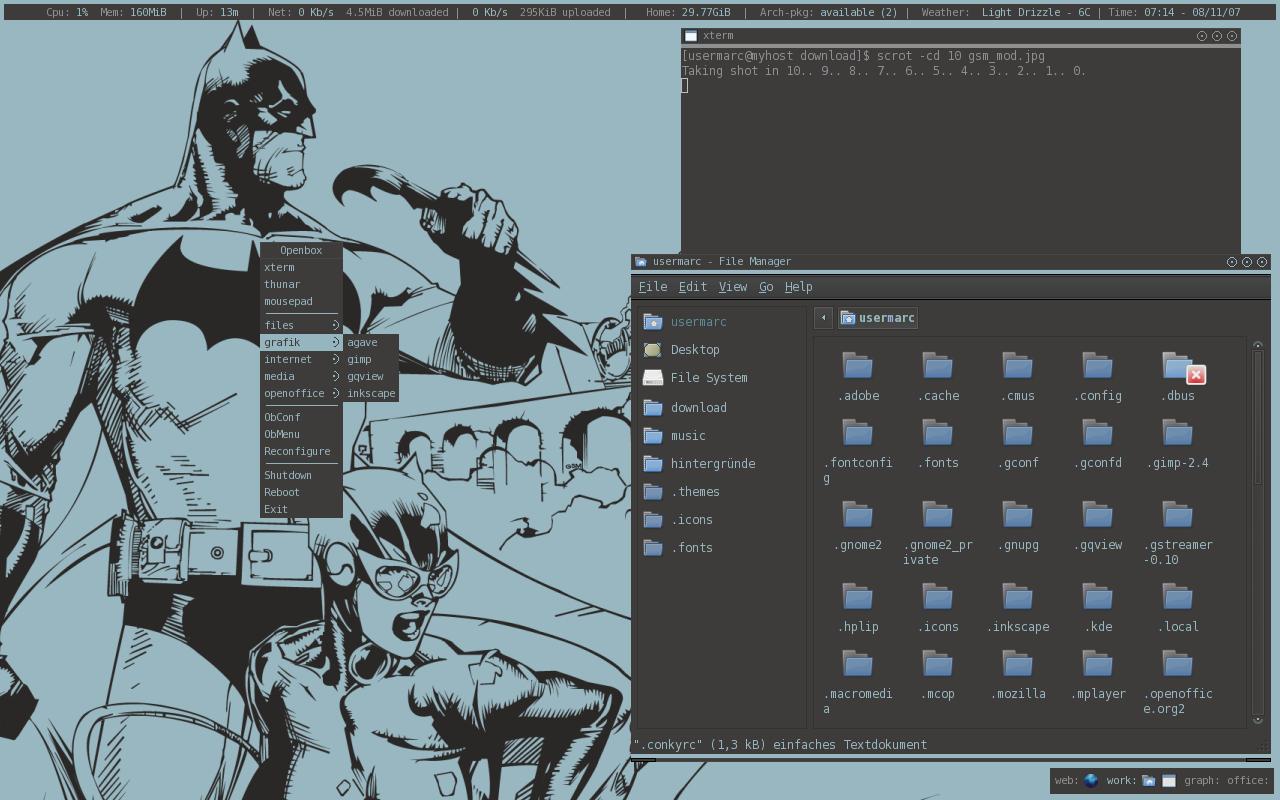Launch gimp from the grafik submenu
Screen dimensions: 1280x800
[x=371, y=359]
